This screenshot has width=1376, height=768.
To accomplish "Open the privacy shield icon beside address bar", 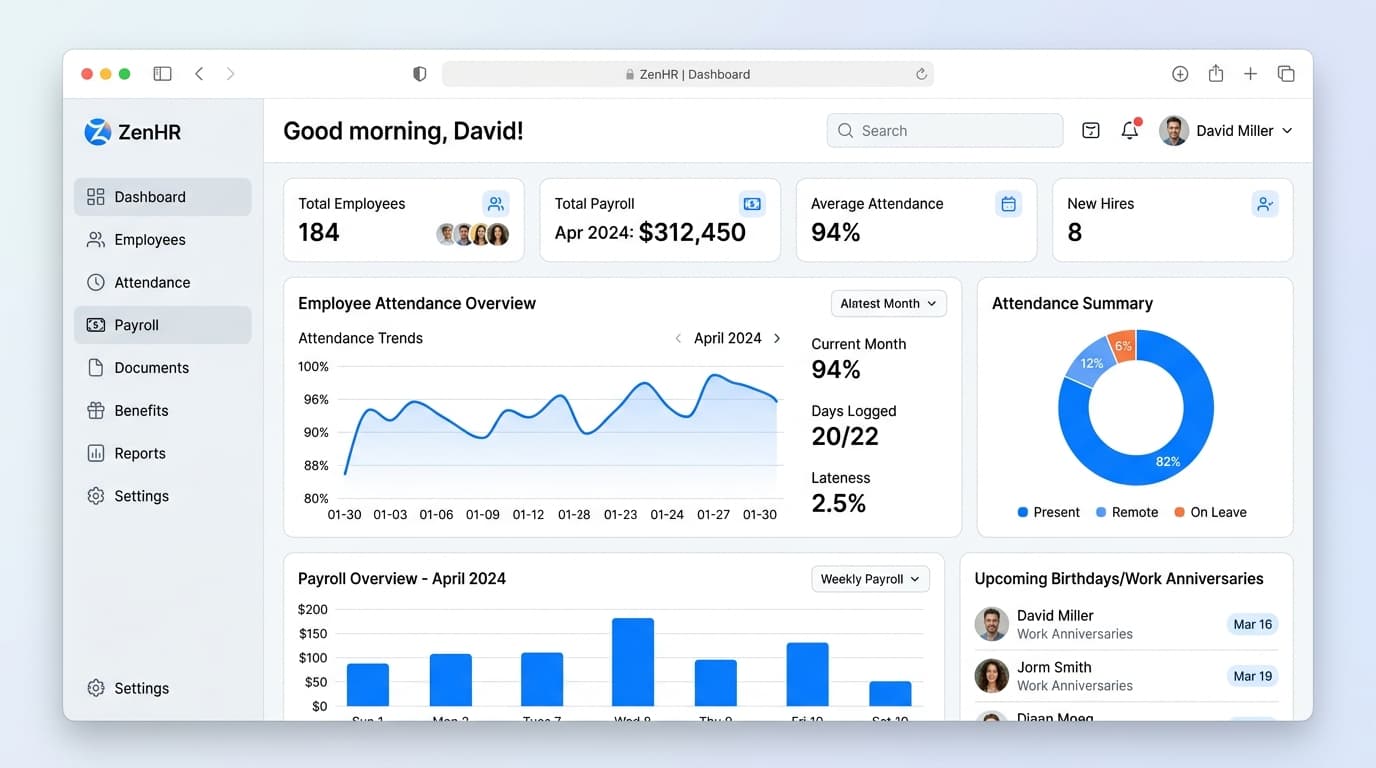I will [420, 74].
